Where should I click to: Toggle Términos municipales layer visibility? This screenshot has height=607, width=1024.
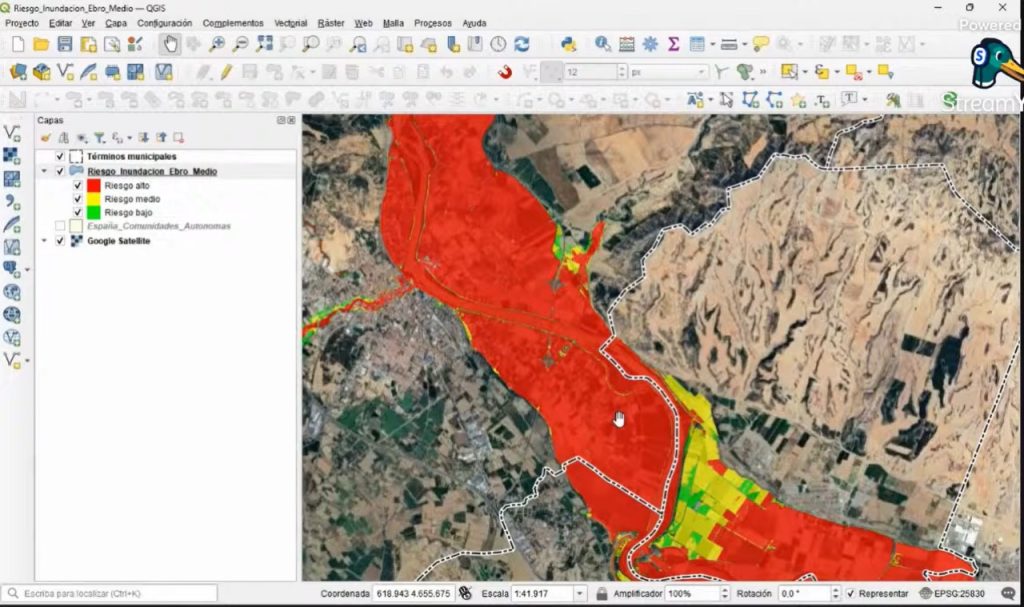[60, 157]
